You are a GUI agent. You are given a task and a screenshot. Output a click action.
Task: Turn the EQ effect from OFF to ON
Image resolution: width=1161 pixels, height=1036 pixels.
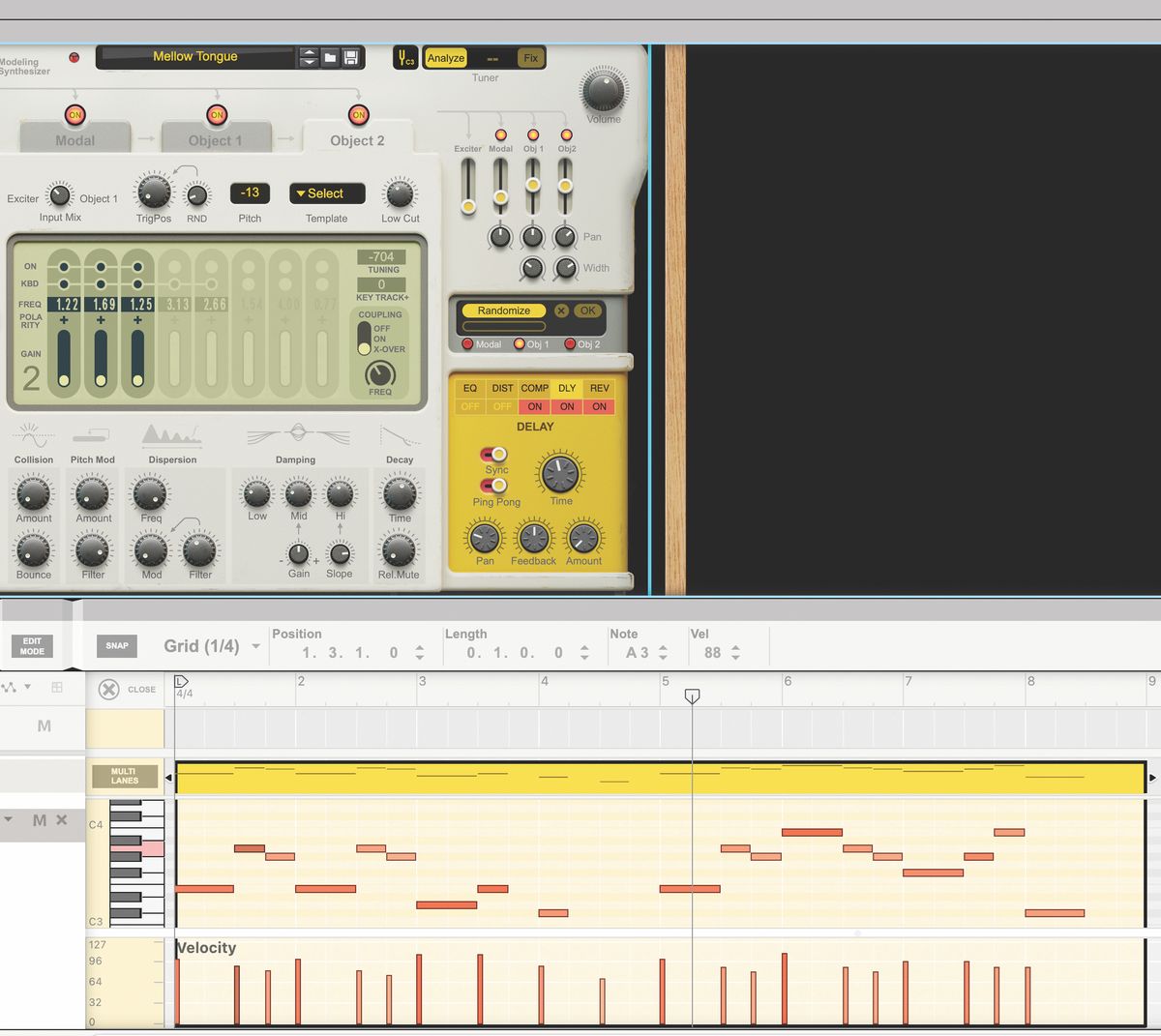pyautogui.click(x=469, y=406)
